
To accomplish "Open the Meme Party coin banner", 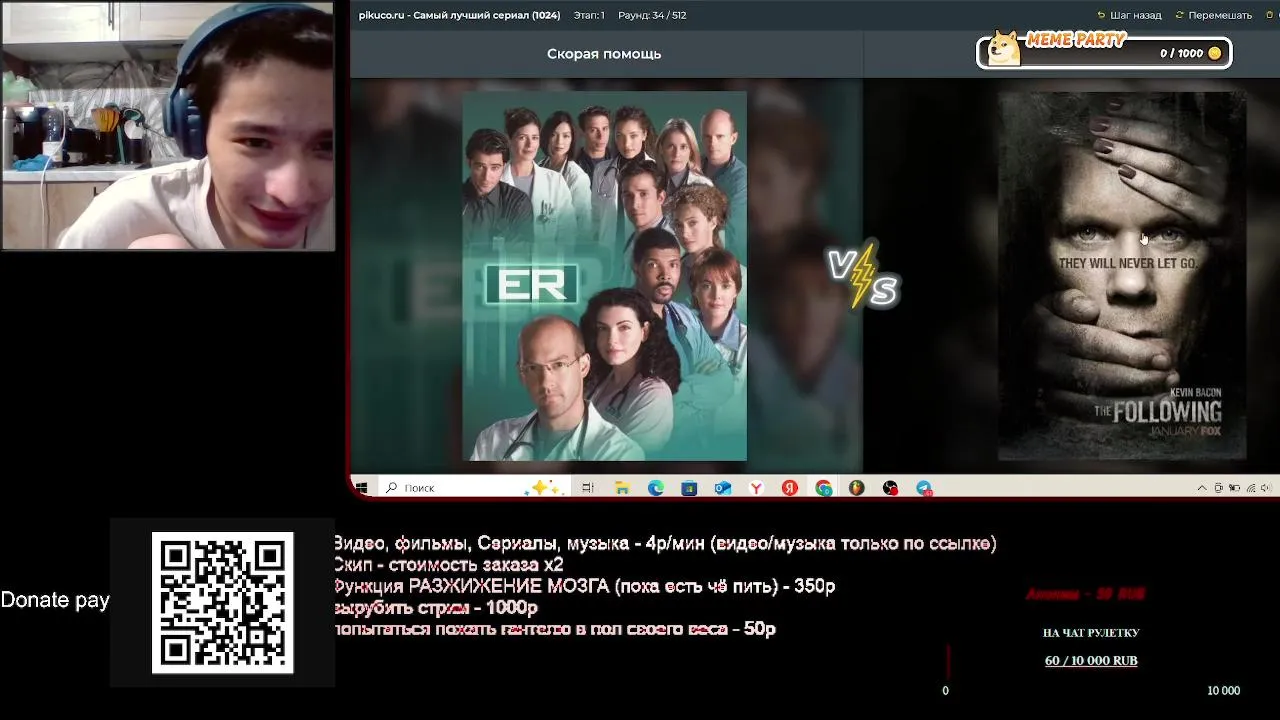I will (x=1104, y=50).
